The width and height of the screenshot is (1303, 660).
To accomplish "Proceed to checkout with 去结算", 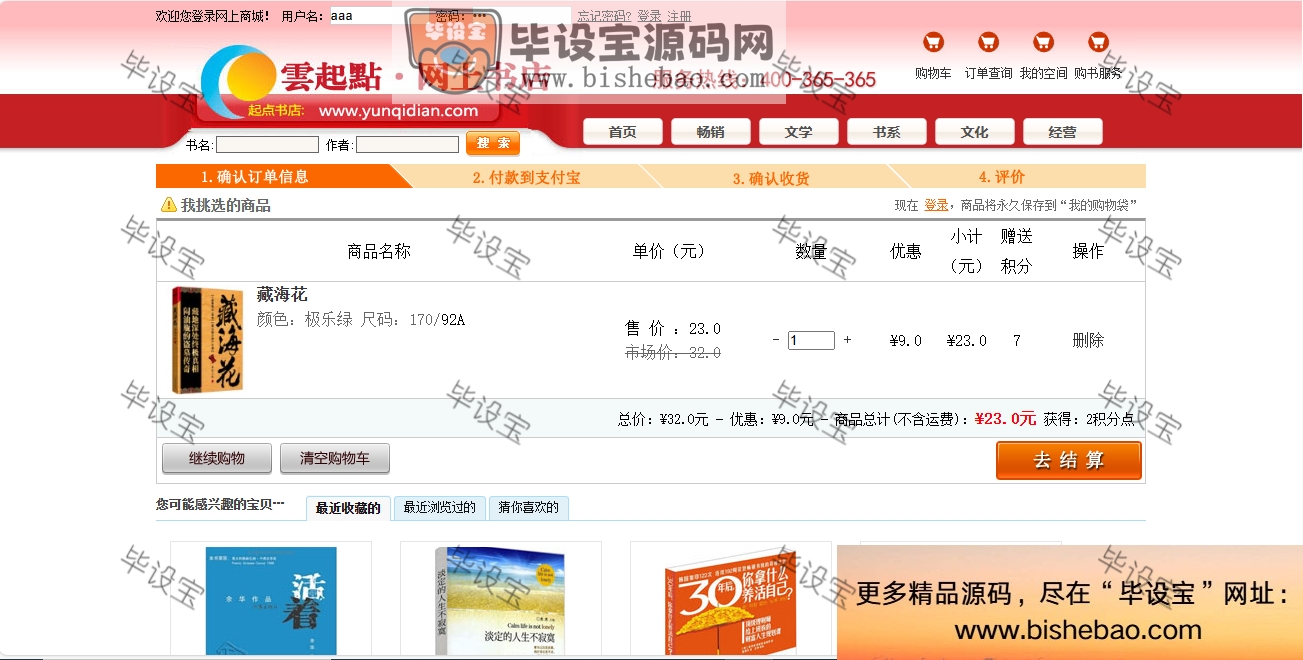I will [x=1069, y=460].
